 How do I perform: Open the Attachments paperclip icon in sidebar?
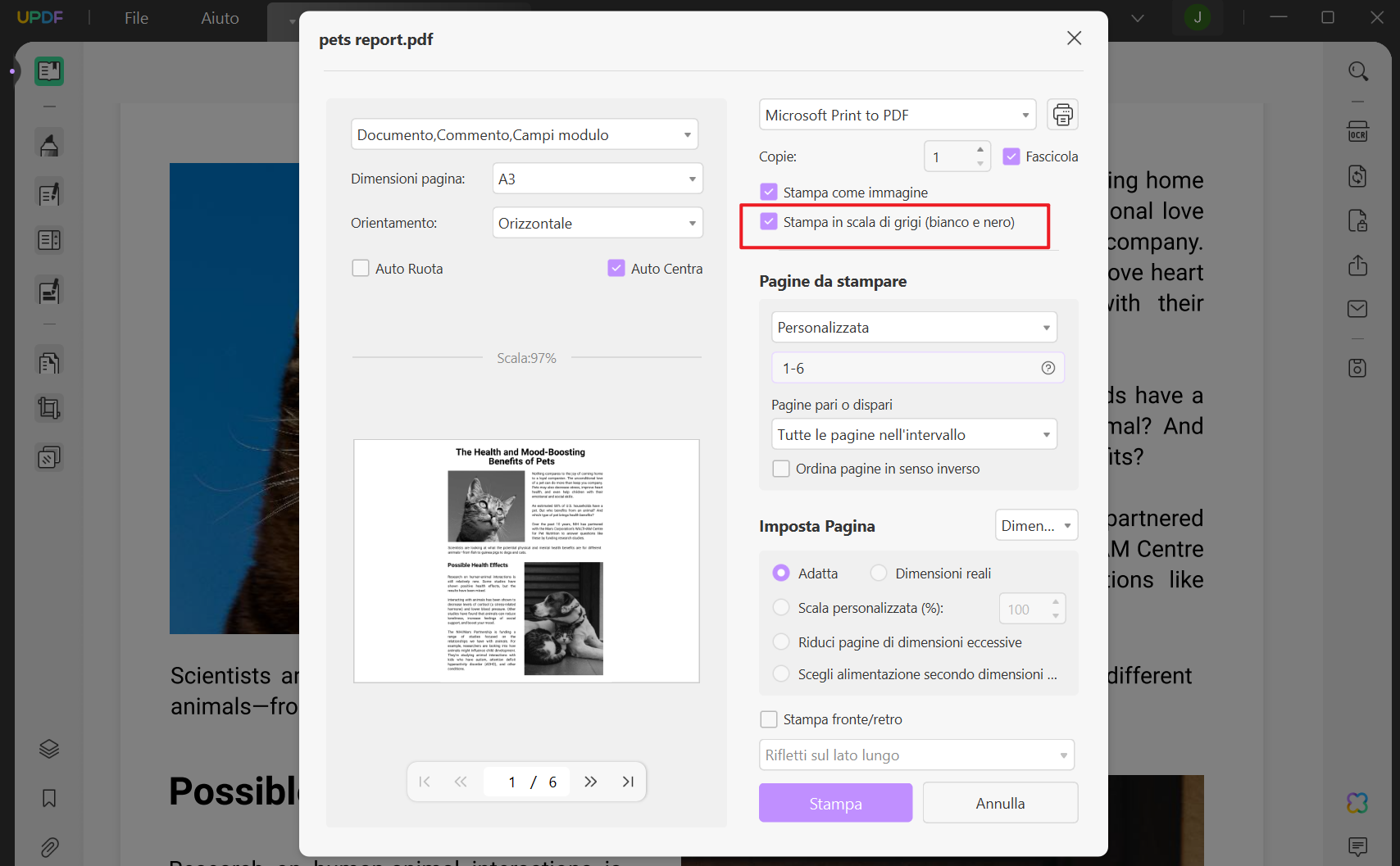coord(49,847)
